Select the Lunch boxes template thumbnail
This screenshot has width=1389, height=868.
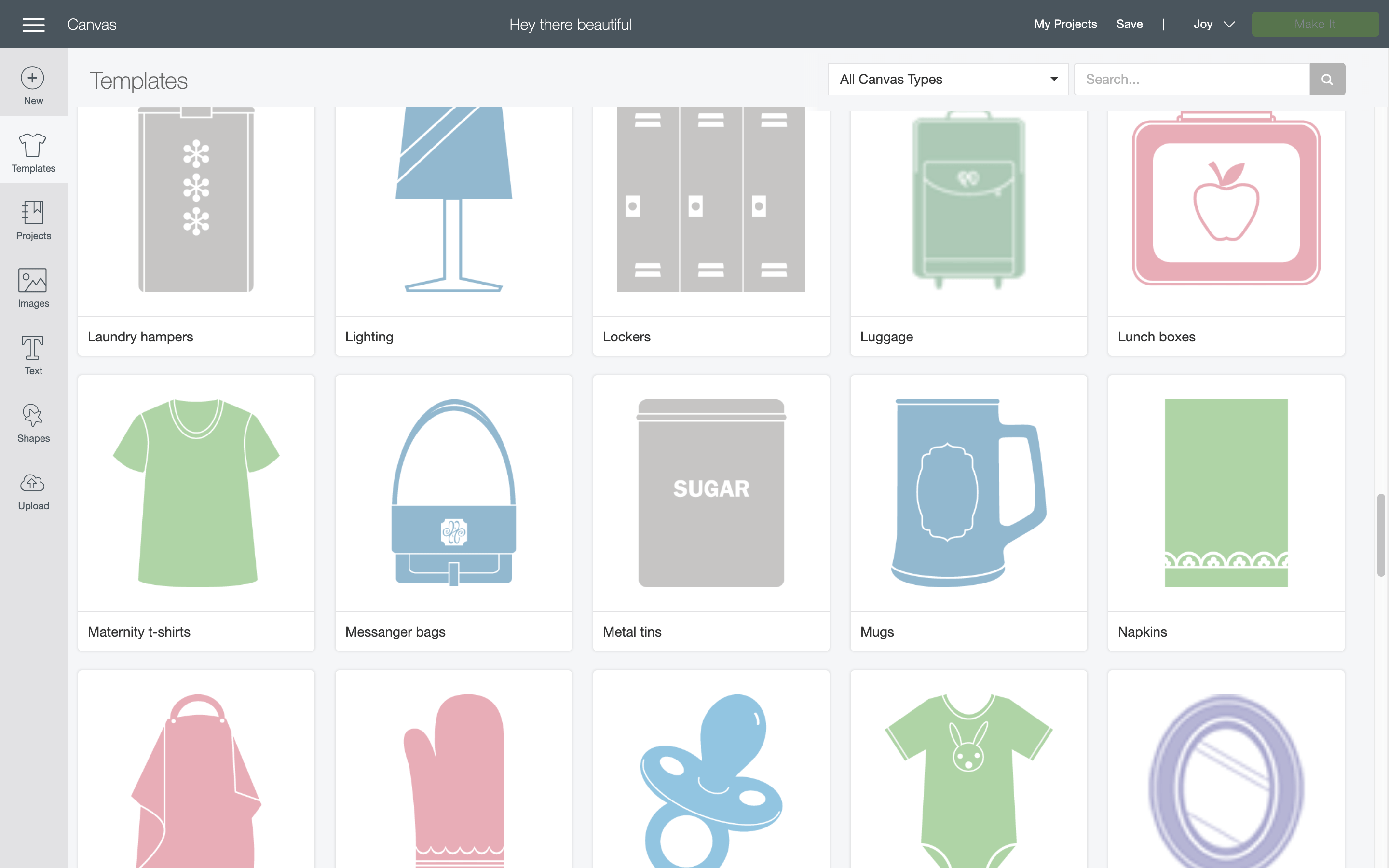click(x=1226, y=199)
